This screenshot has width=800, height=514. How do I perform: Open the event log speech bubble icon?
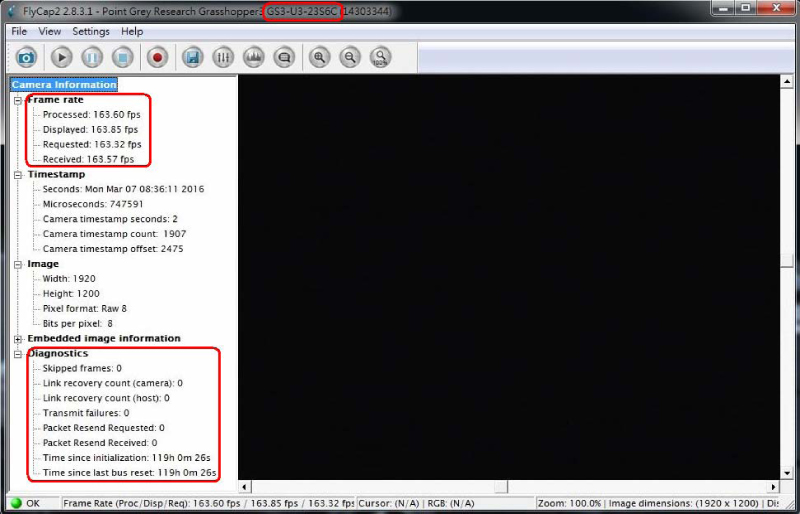284,57
